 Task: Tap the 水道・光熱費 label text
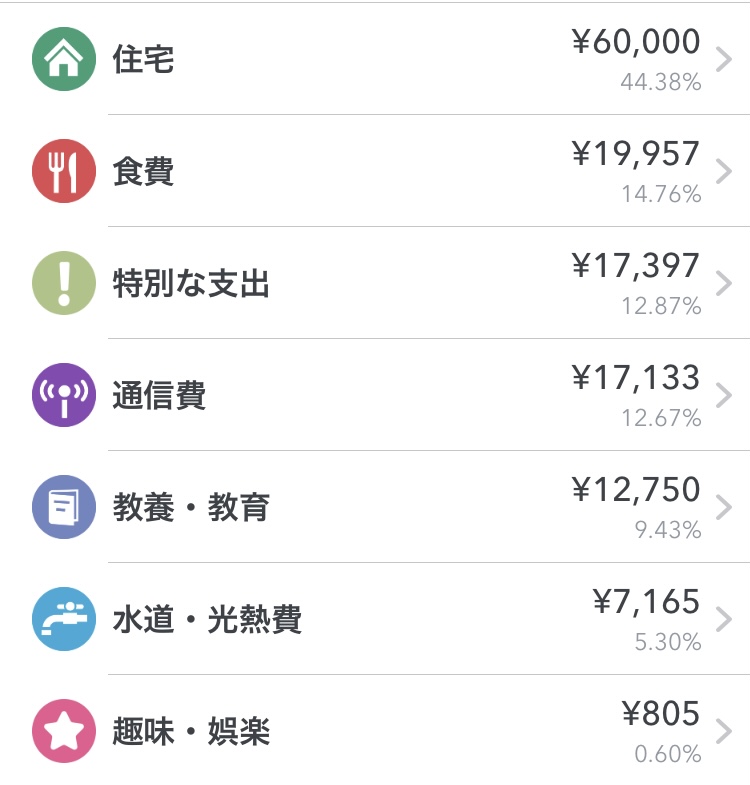[207, 619]
